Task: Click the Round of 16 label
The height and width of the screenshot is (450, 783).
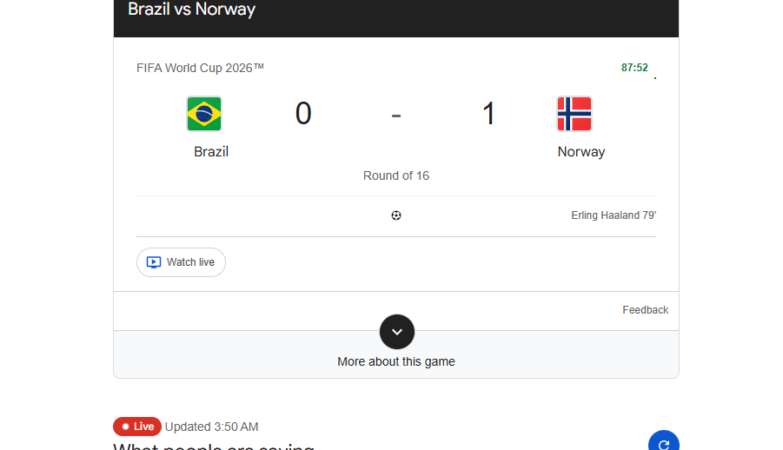Action: (x=396, y=176)
